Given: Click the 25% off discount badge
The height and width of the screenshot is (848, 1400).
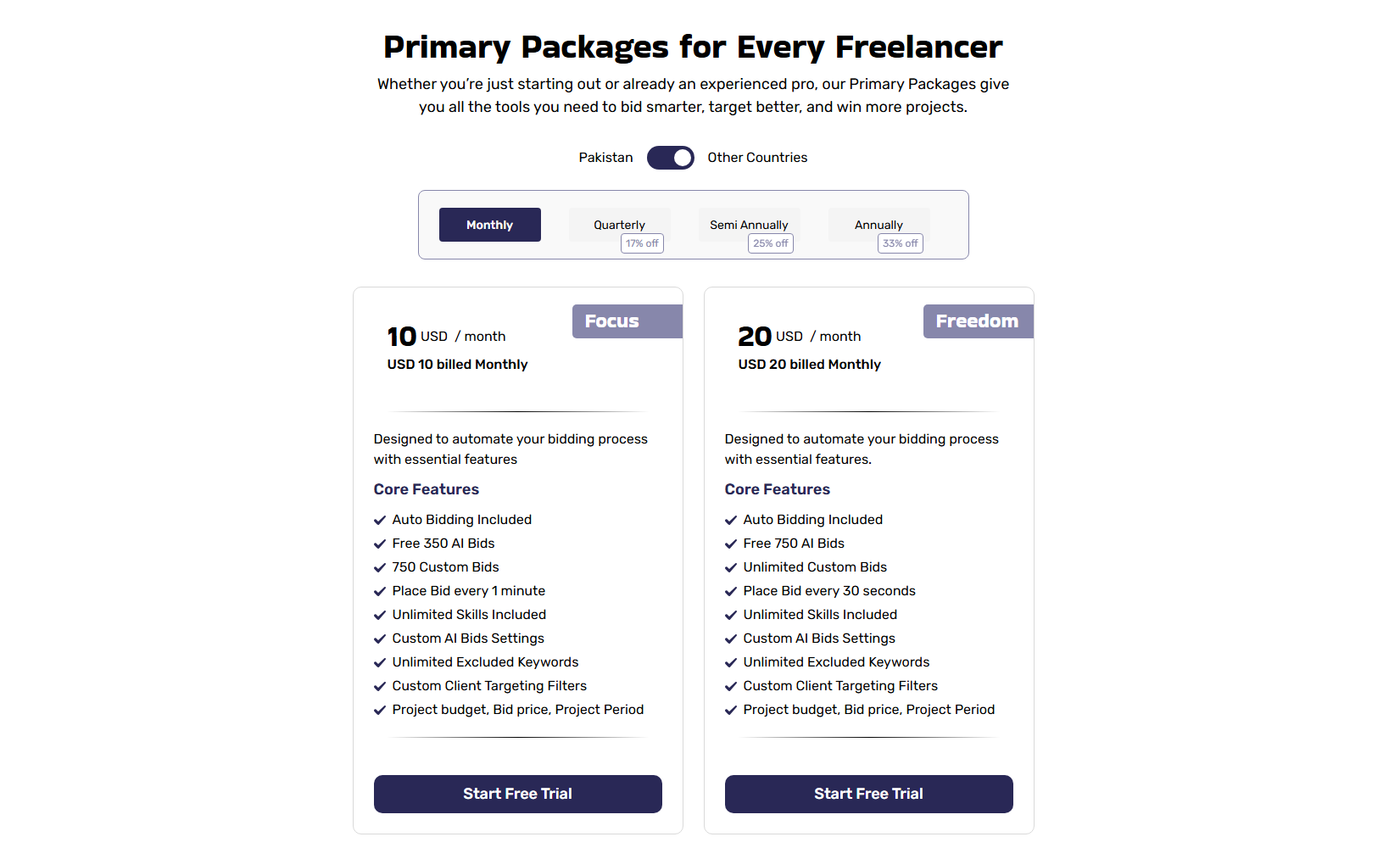Looking at the screenshot, I should click(770, 243).
